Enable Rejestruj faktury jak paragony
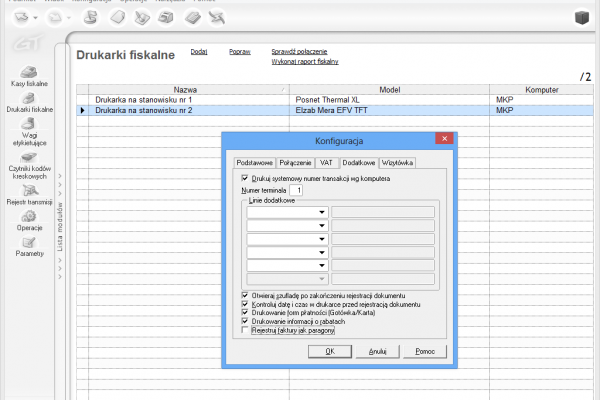This screenshot has width=600, height=400. [x=246, y=329]
